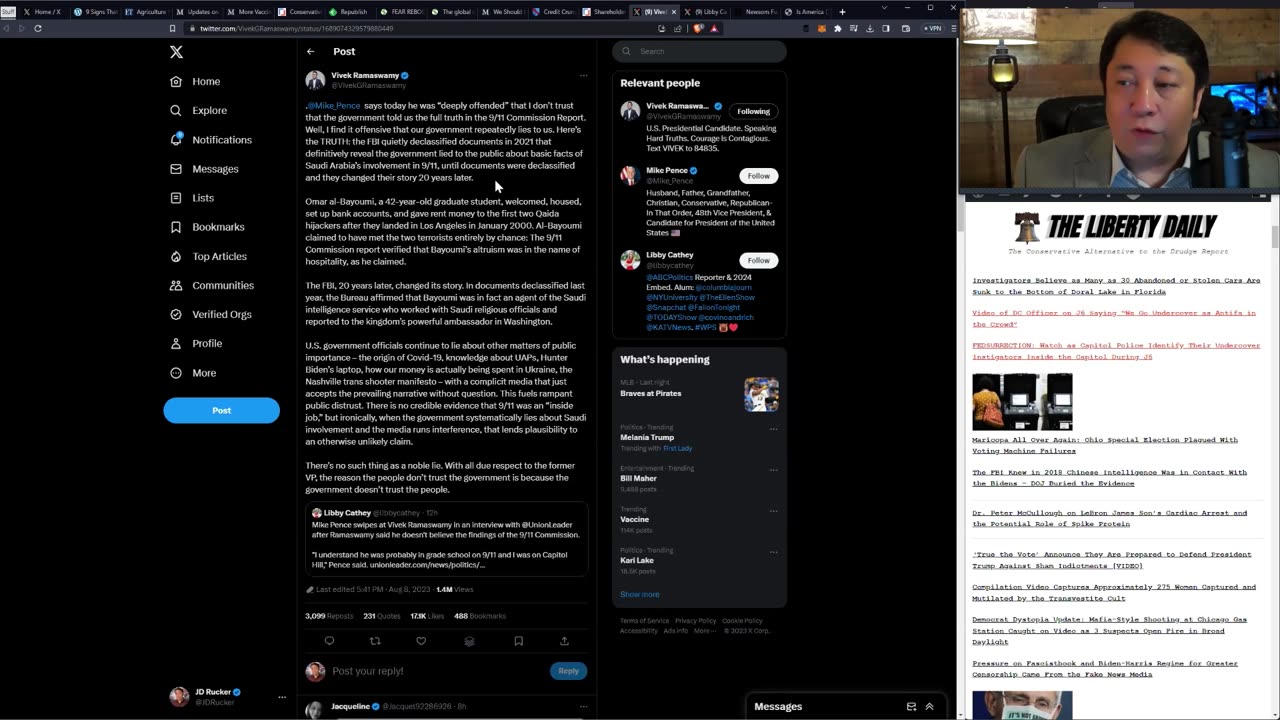Bookmark the post with the bookmark icon
1280x720 pixels.
click(518, 641)
